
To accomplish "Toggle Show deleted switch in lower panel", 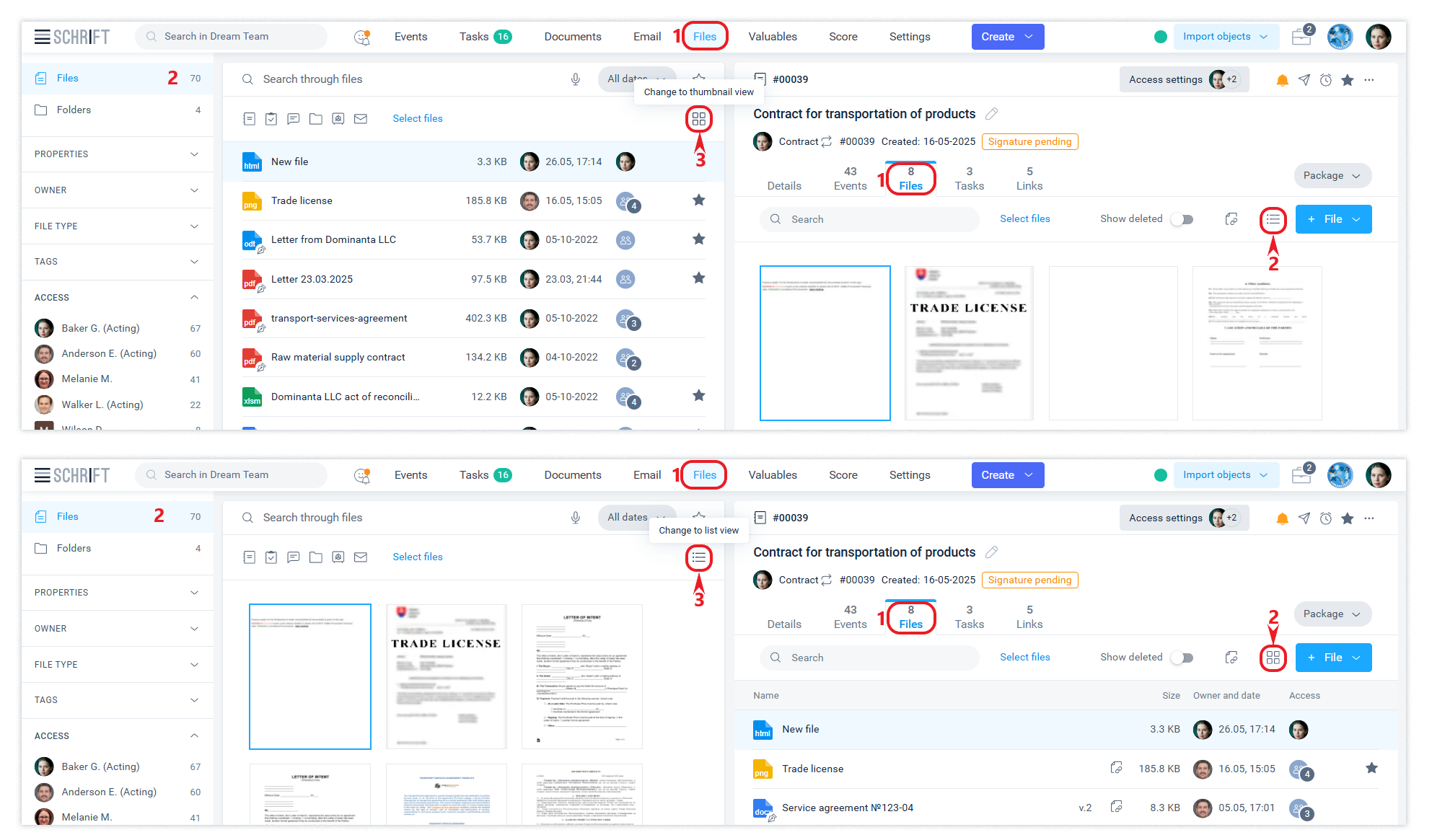I will coord(1182,658).
